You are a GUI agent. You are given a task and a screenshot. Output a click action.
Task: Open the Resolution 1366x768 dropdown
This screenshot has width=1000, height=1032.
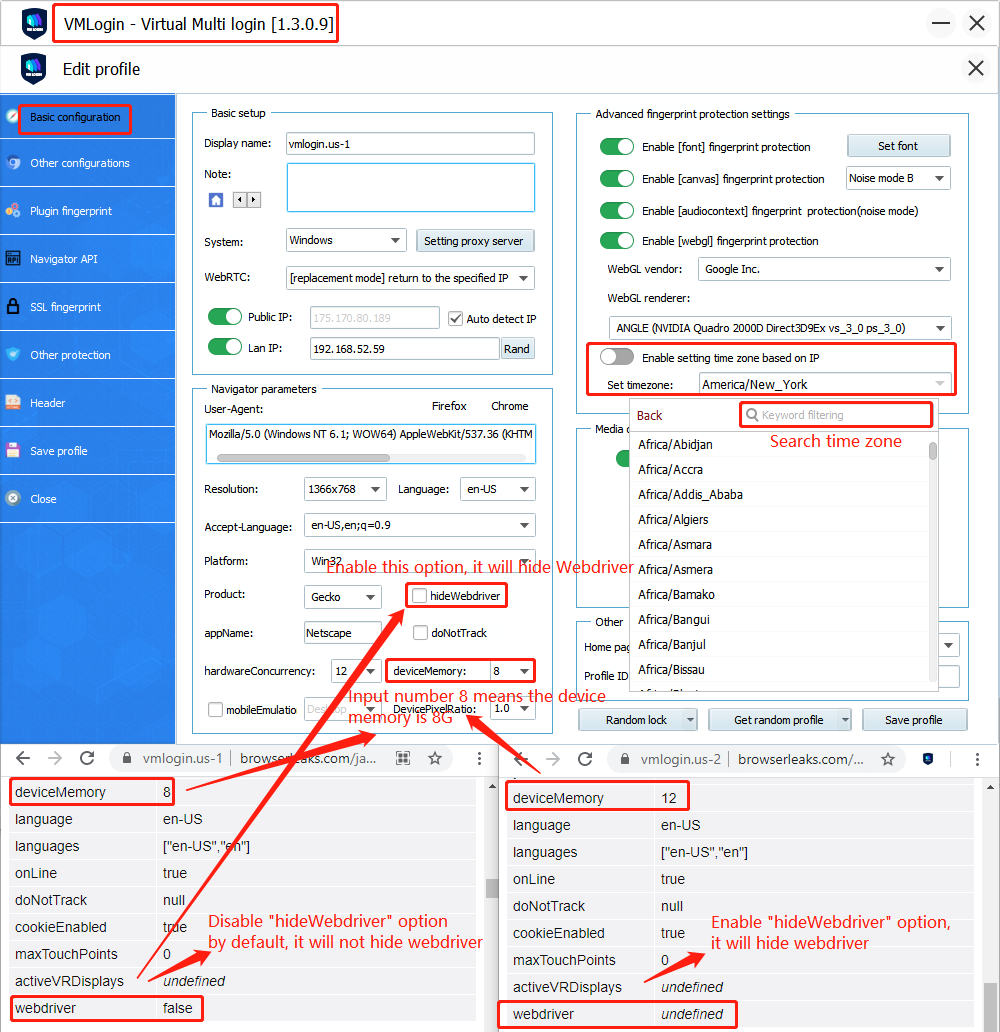(x=345, y=489)
